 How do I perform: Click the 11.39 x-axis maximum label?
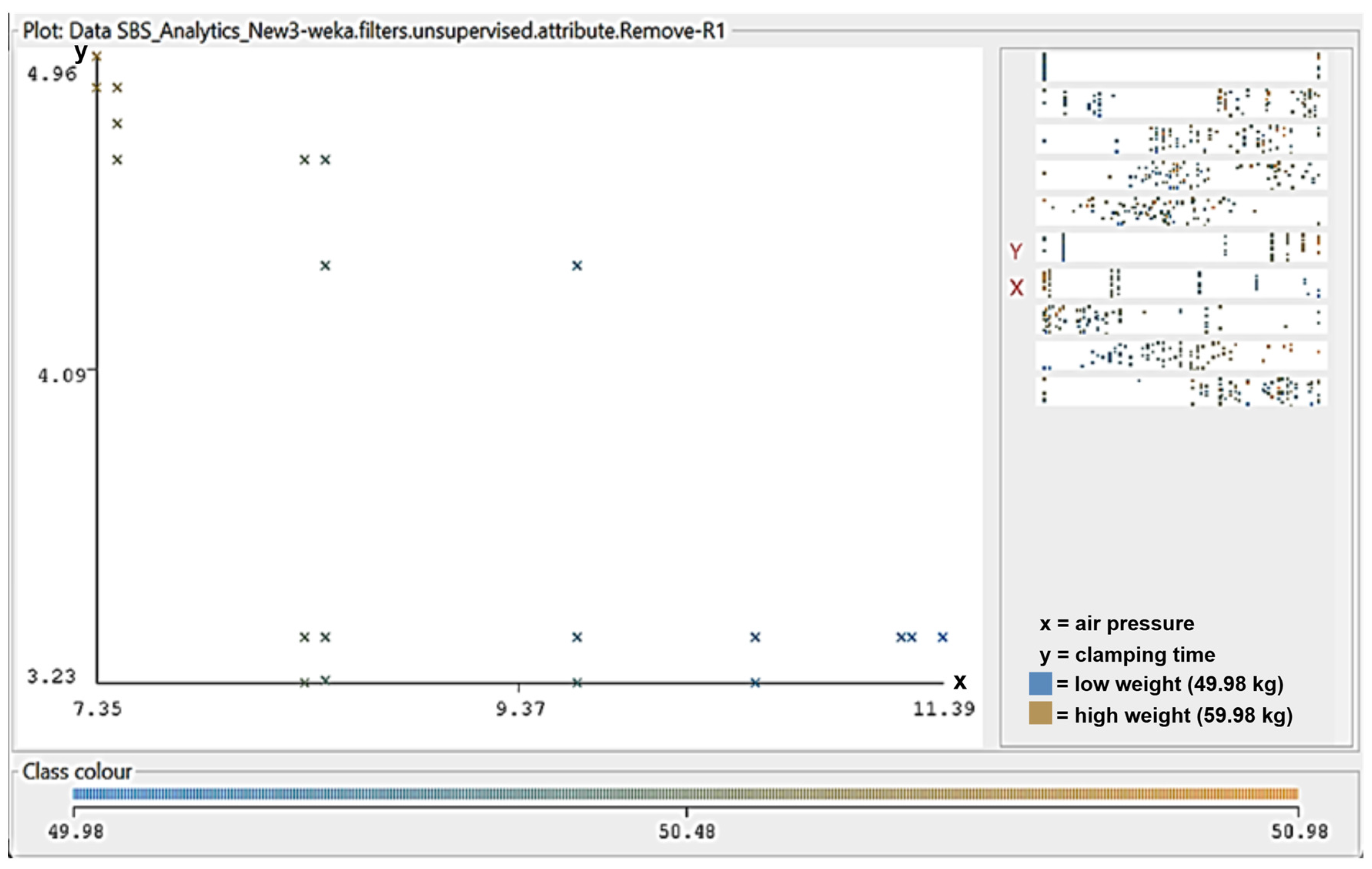tap(944, 709)
